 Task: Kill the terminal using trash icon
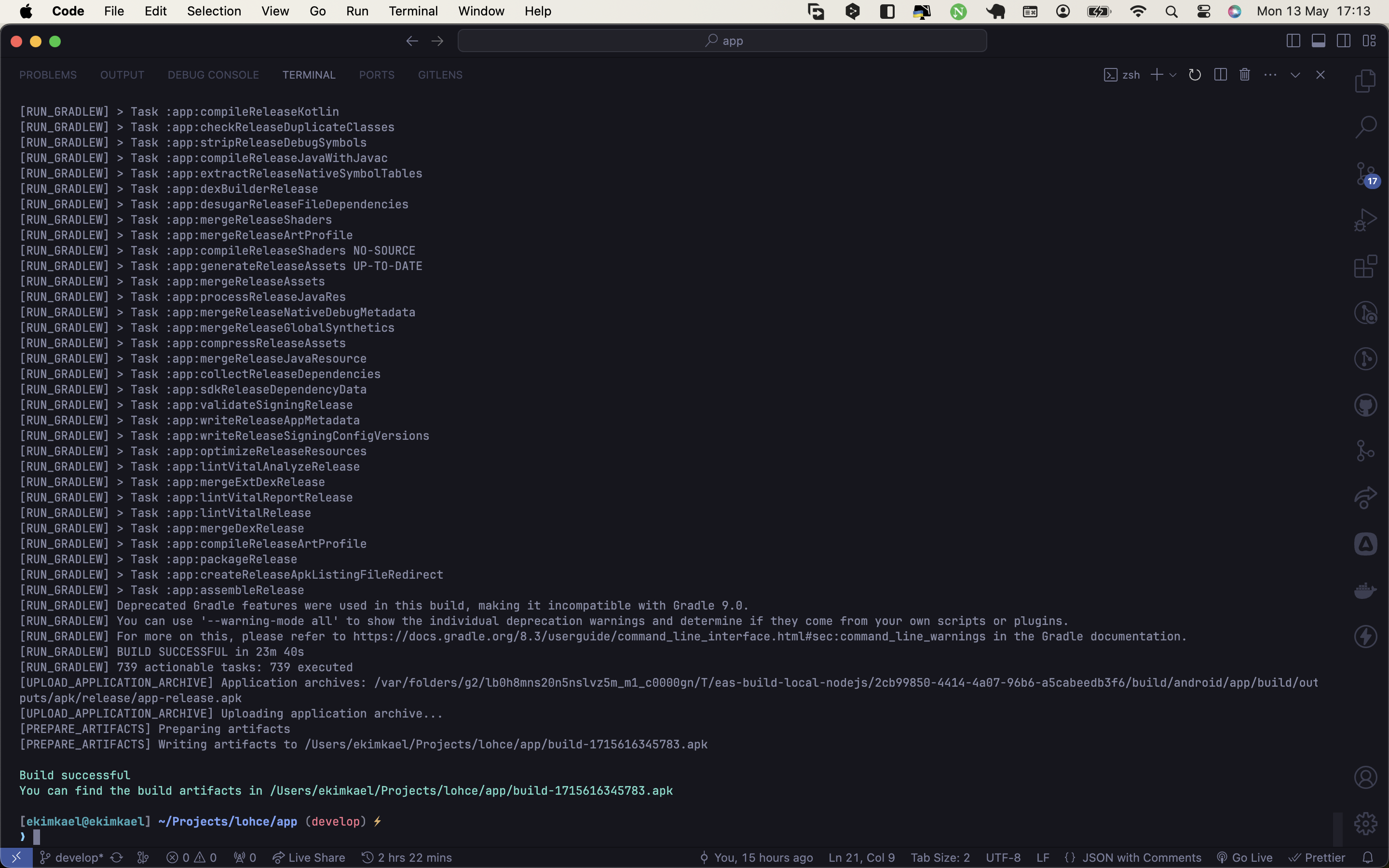pos(1244,75)
